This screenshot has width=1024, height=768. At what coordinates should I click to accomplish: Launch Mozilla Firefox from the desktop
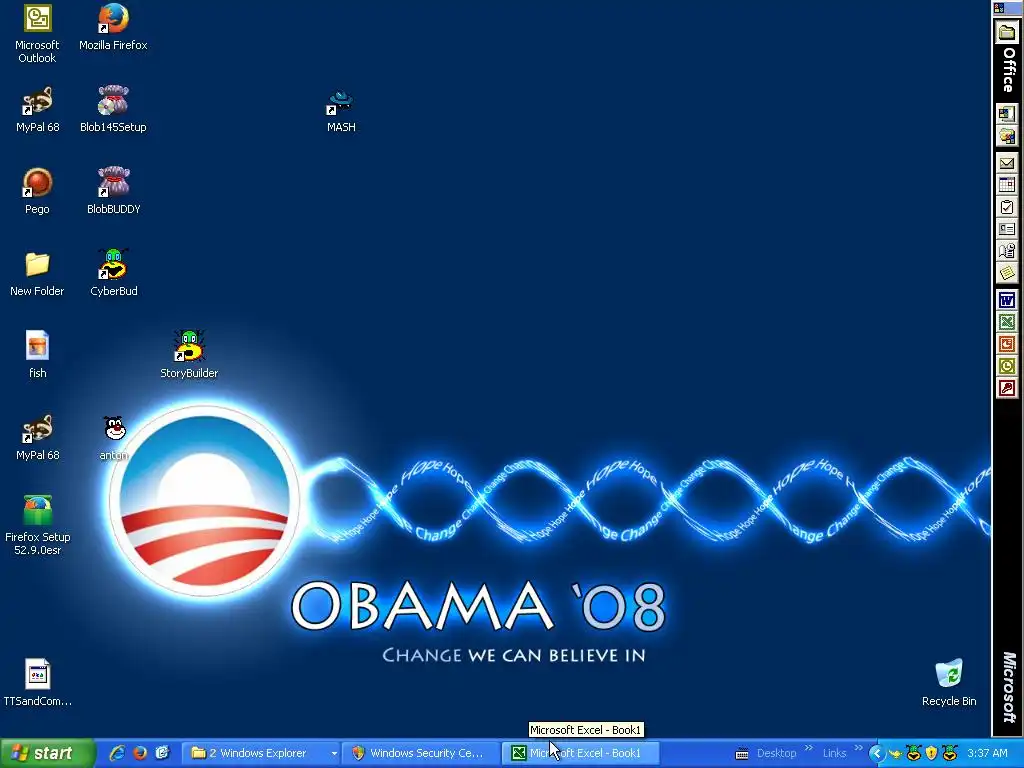[x=113, y=27]
